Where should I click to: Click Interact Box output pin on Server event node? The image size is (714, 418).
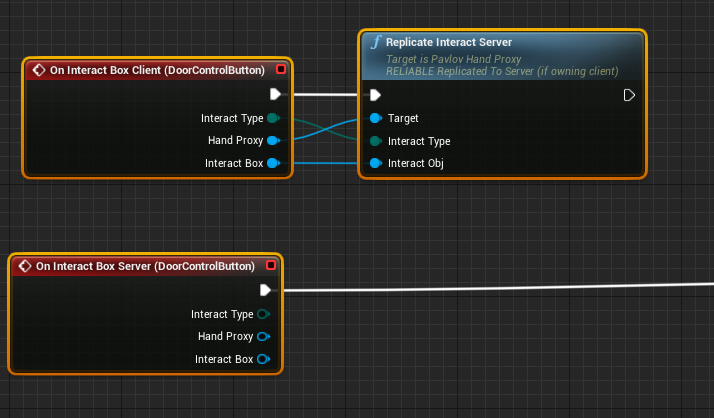pos(264,359)
